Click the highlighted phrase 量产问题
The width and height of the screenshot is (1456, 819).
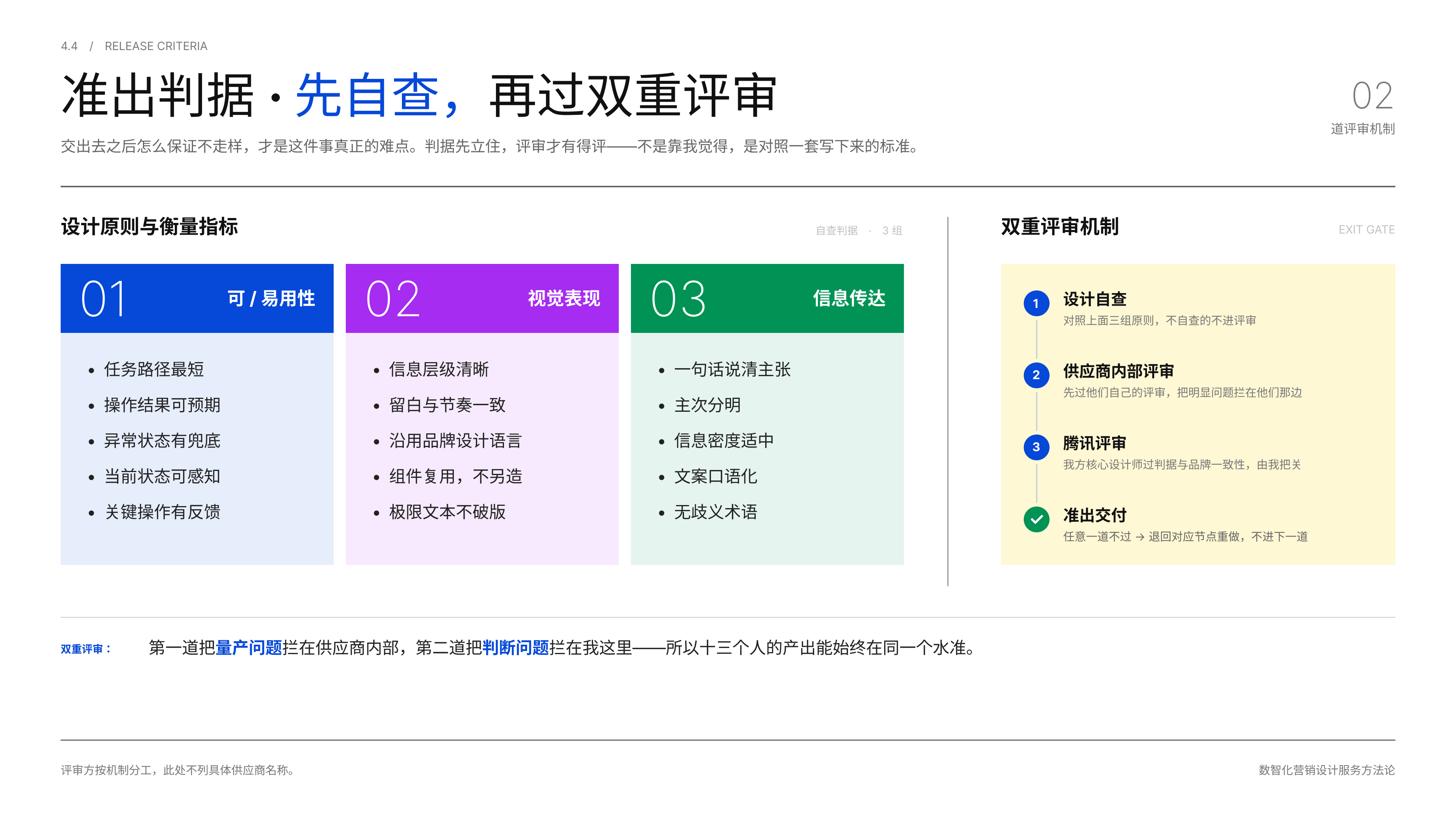coord(249,648)
